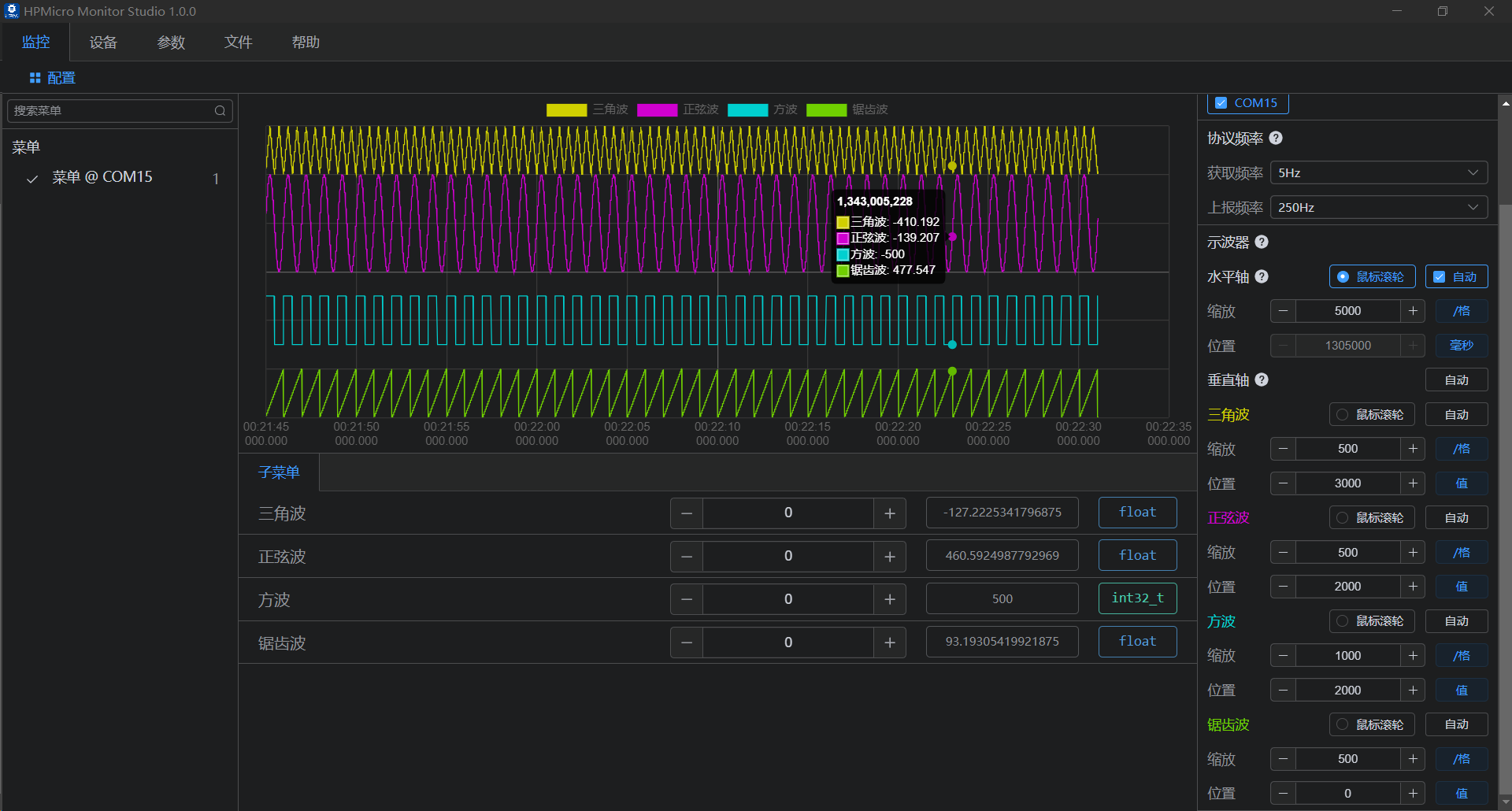Click 方波 自动 button

[1457, 621]
